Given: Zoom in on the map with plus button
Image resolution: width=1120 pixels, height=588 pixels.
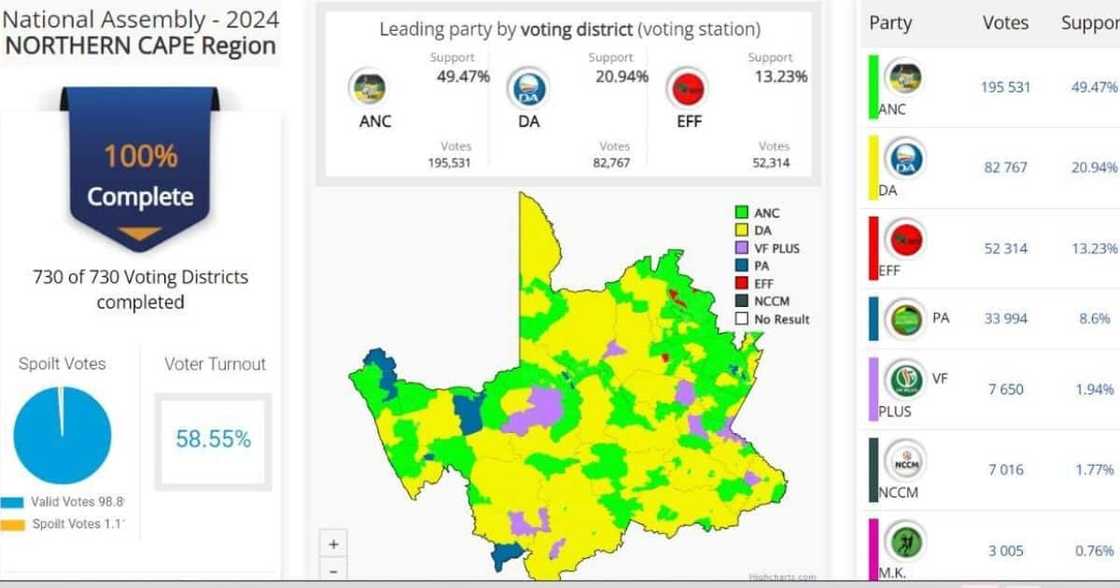Looking at the screenshot, I should click(333, 545).
